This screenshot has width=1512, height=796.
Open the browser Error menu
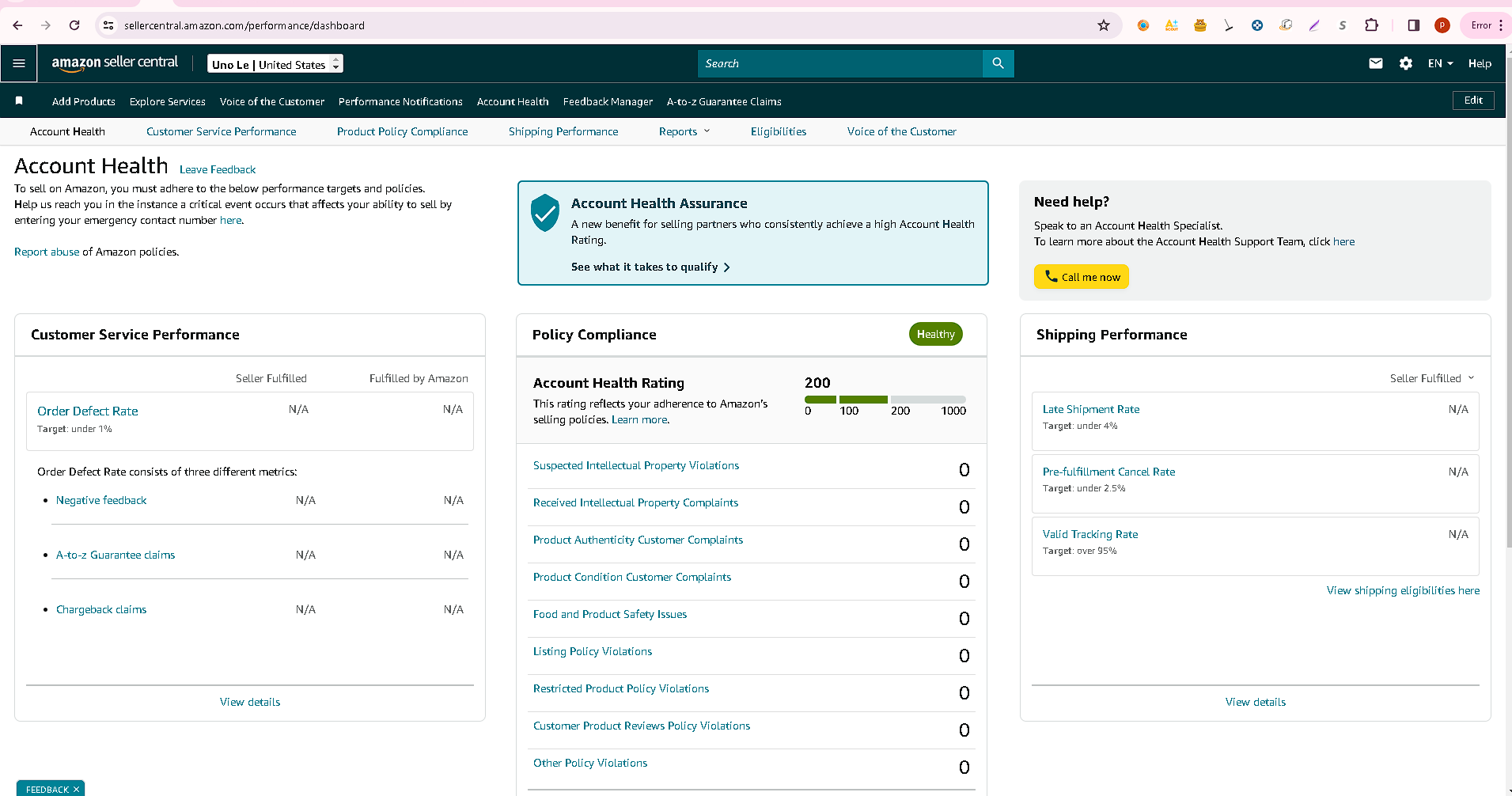(x=1487, y=25)
